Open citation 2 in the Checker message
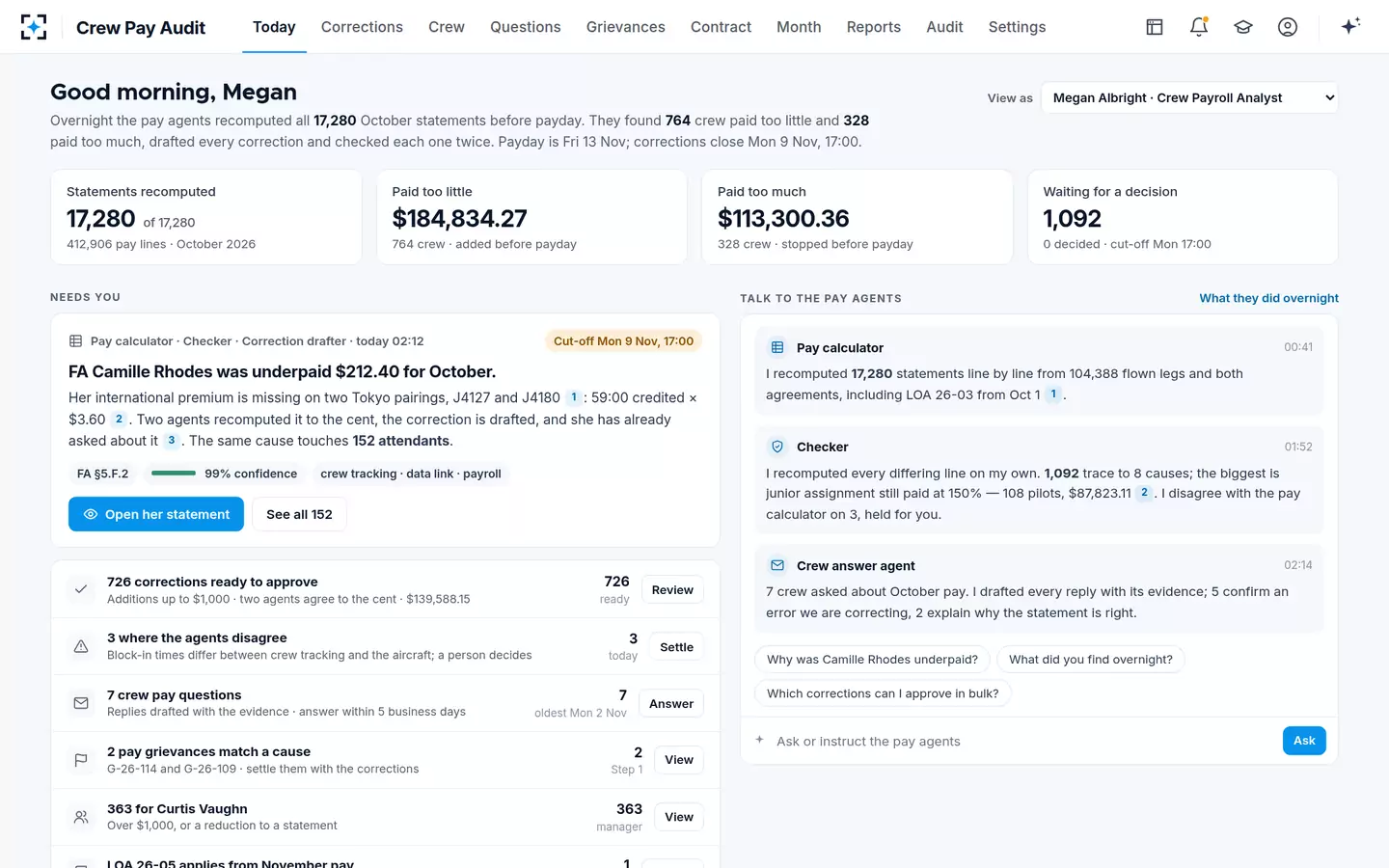 pyautogui.click(x=1144, y=493)
